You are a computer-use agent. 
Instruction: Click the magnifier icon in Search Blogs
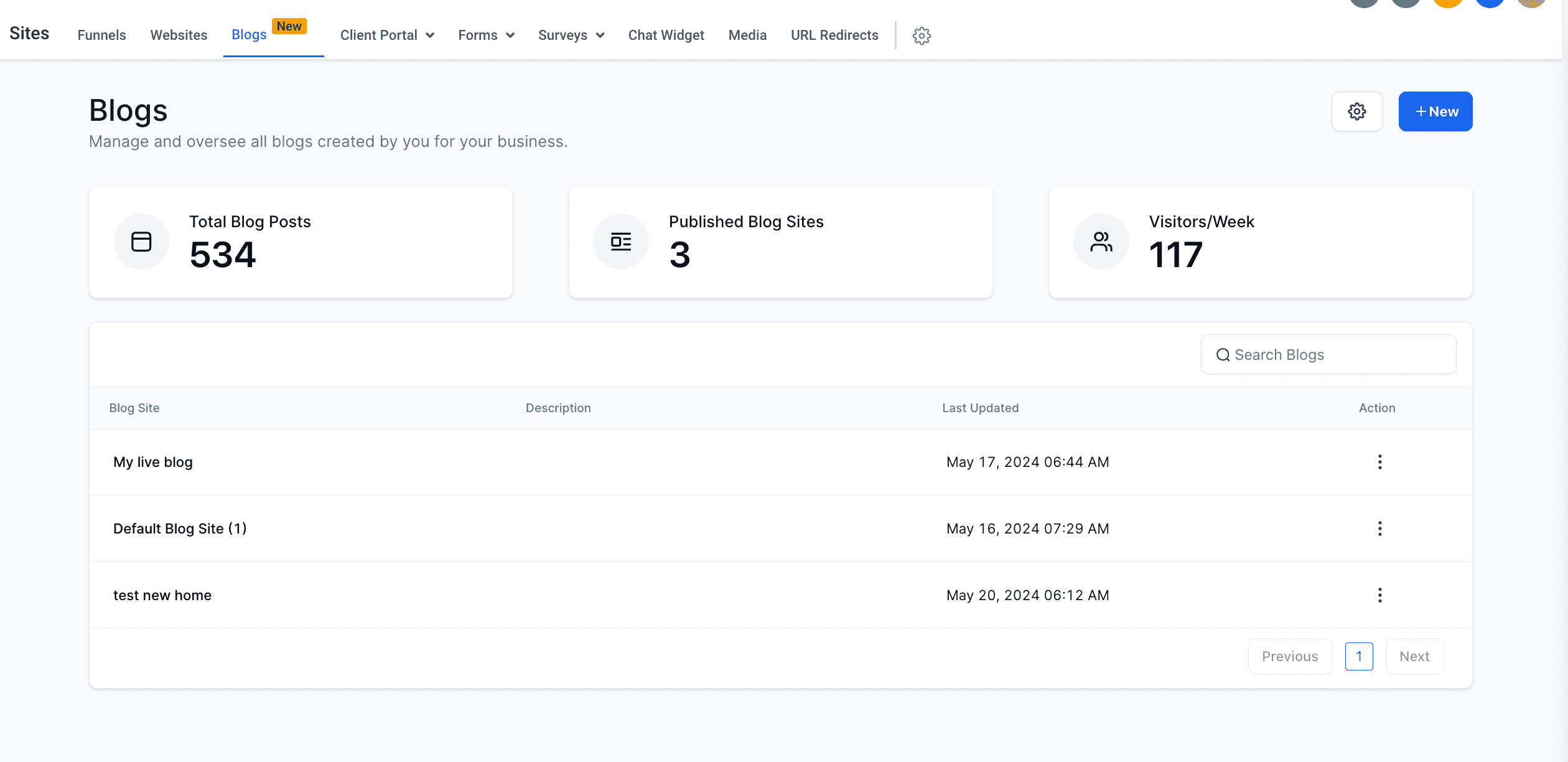pos(1223,355)
